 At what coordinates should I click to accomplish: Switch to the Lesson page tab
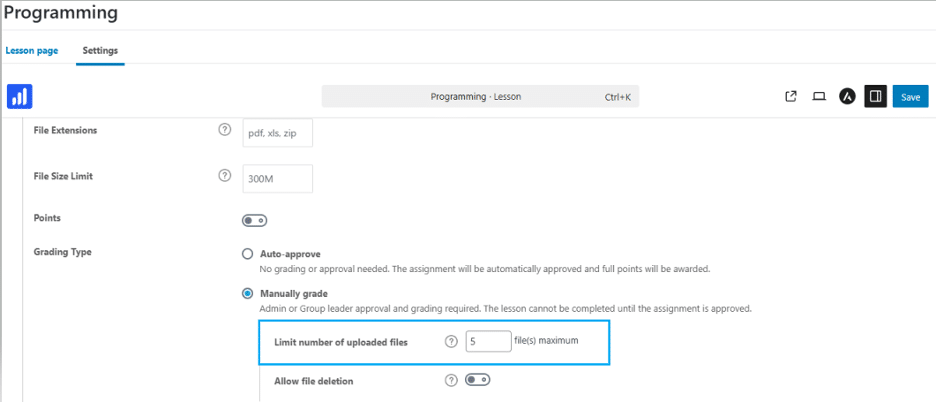pyautogui.click(x=32, y=51)
